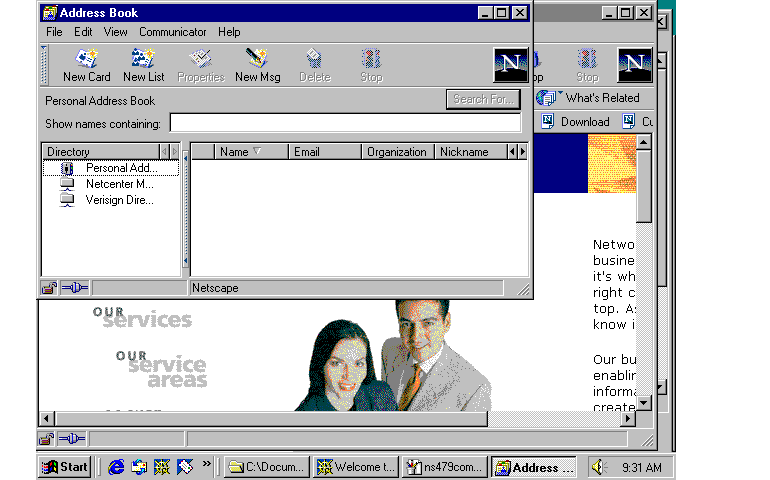Create a New List in Address Book
Viewport: 770px width, 480px height.
click(x=143, y=65)
